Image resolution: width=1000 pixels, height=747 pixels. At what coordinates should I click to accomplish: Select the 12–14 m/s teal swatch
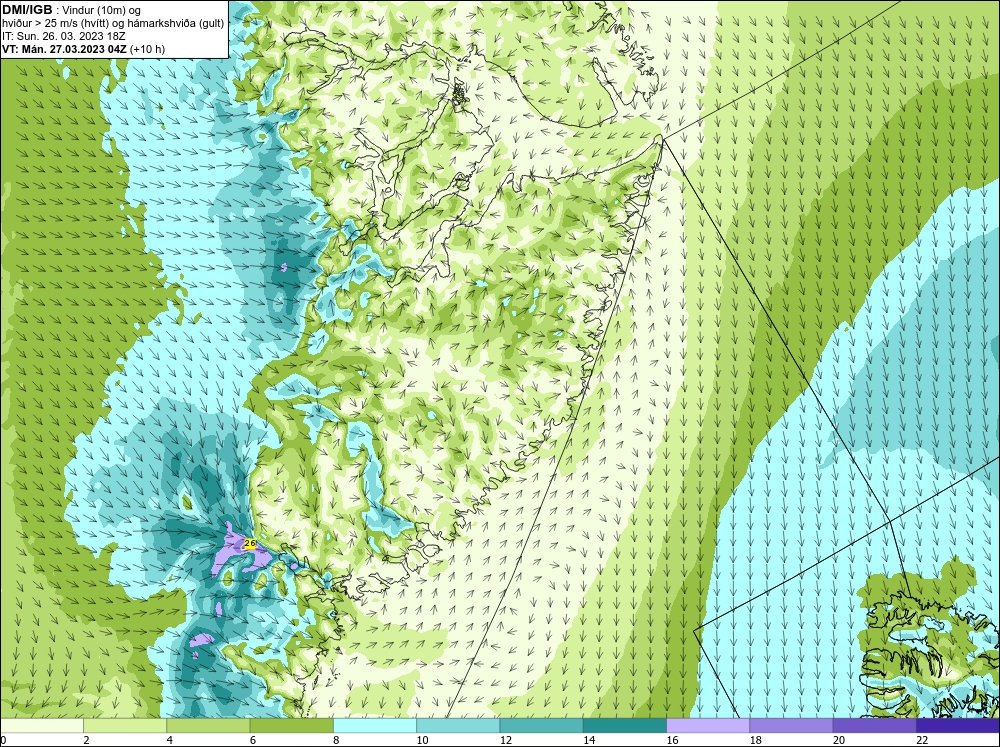(541, 726)
